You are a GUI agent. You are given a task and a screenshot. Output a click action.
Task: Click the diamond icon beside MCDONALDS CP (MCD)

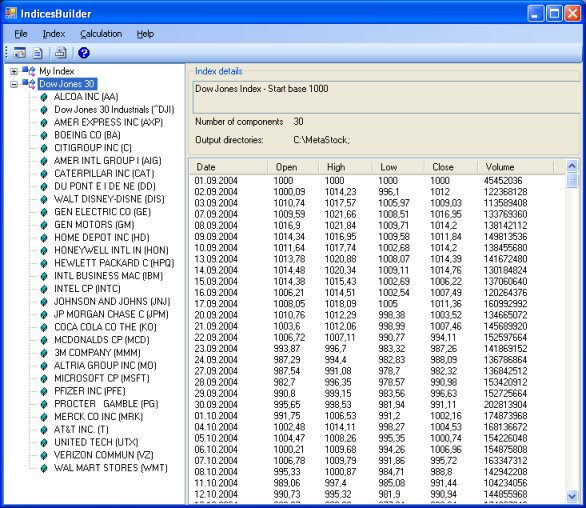pyautogui.click(x=44, y=340)
